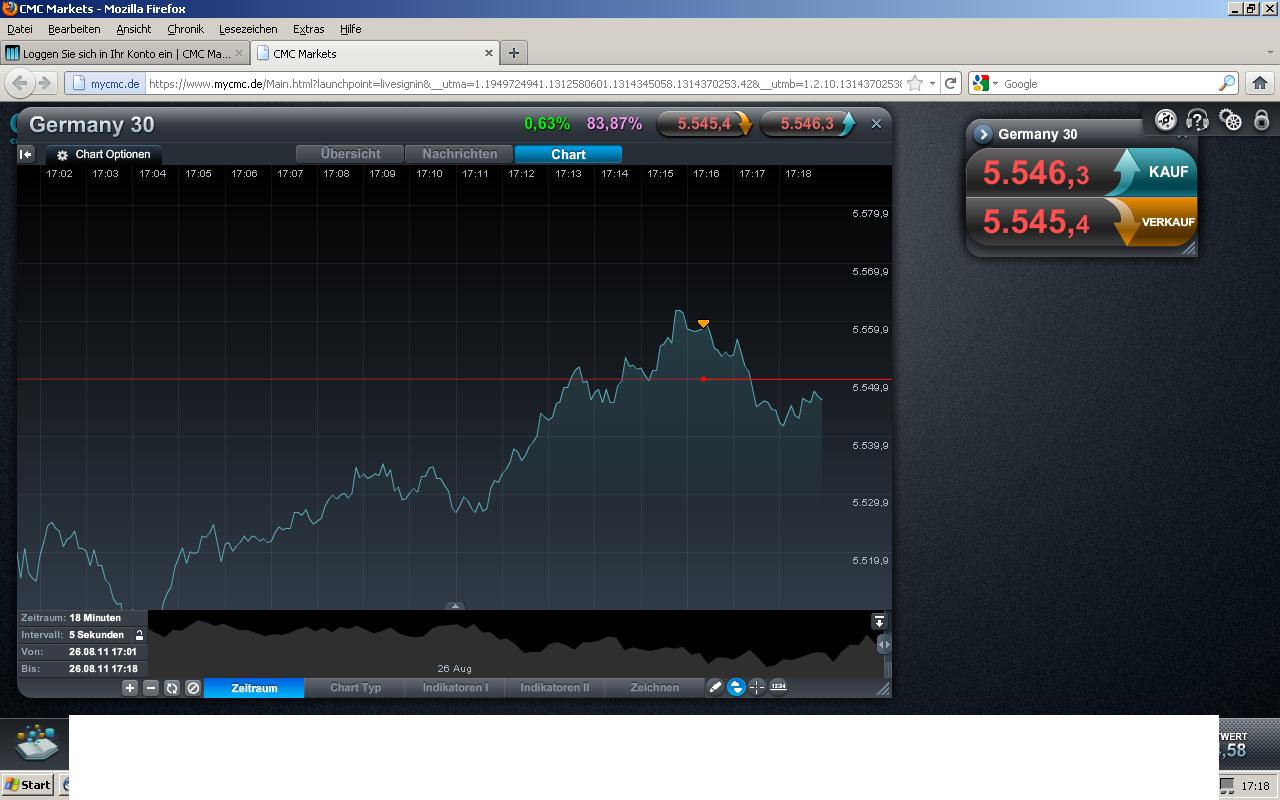Click the 5.546,3 buy price pill in chart header
1280x800 pixels.
pos(807,124)
